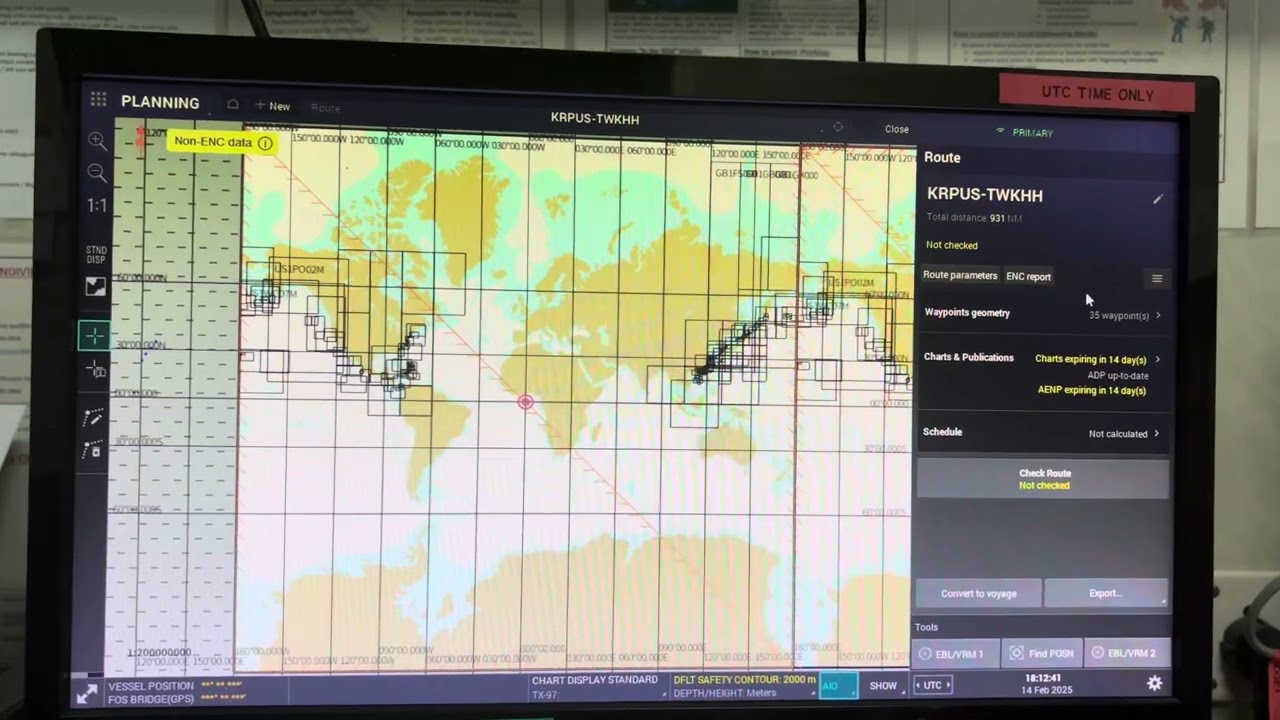Click the 18:12:41 clock display
The width and height of the screenshot is (1280, 720).
[1043, 678]
